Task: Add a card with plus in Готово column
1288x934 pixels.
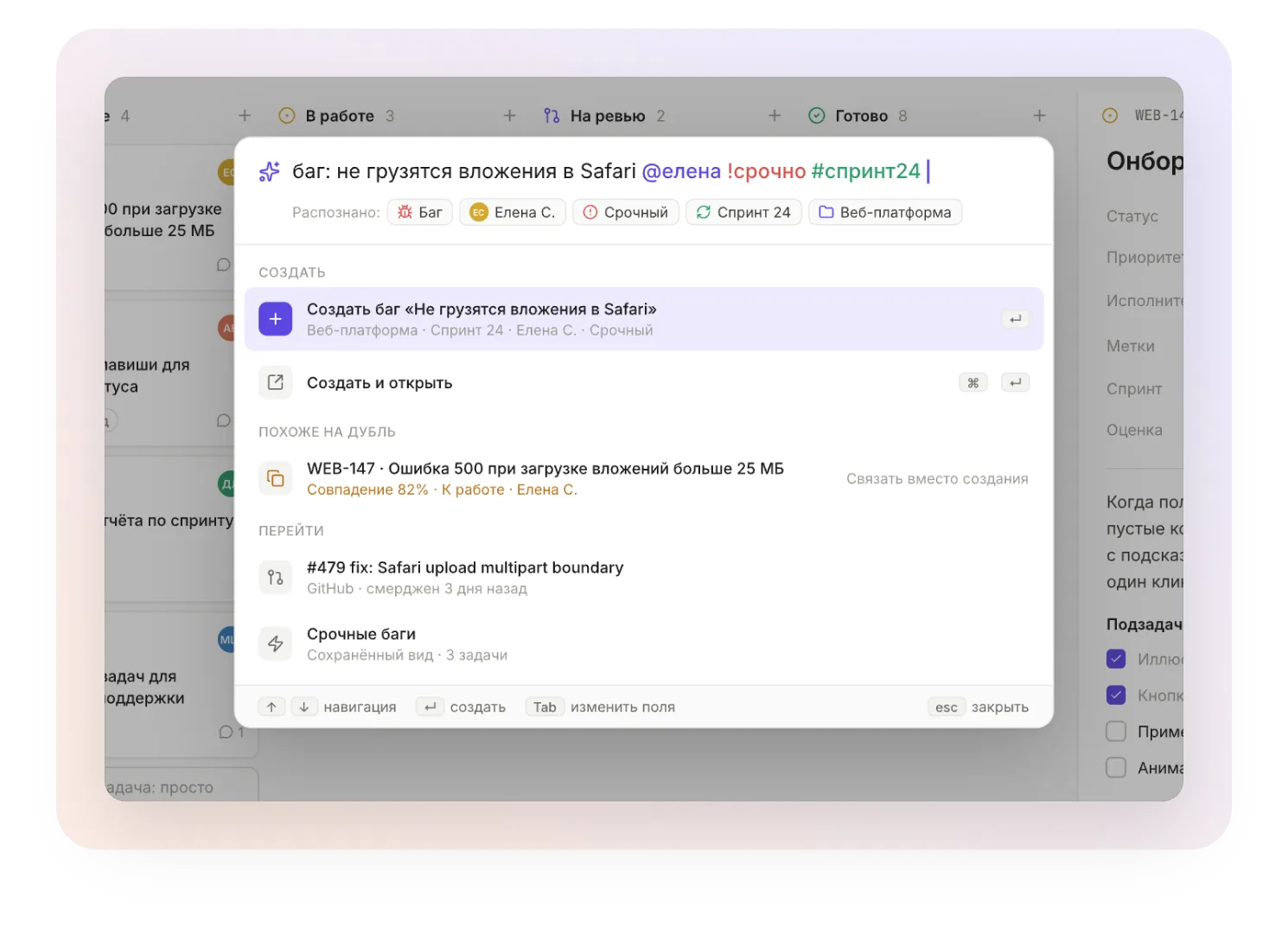Action: (x=1039, y=115)
